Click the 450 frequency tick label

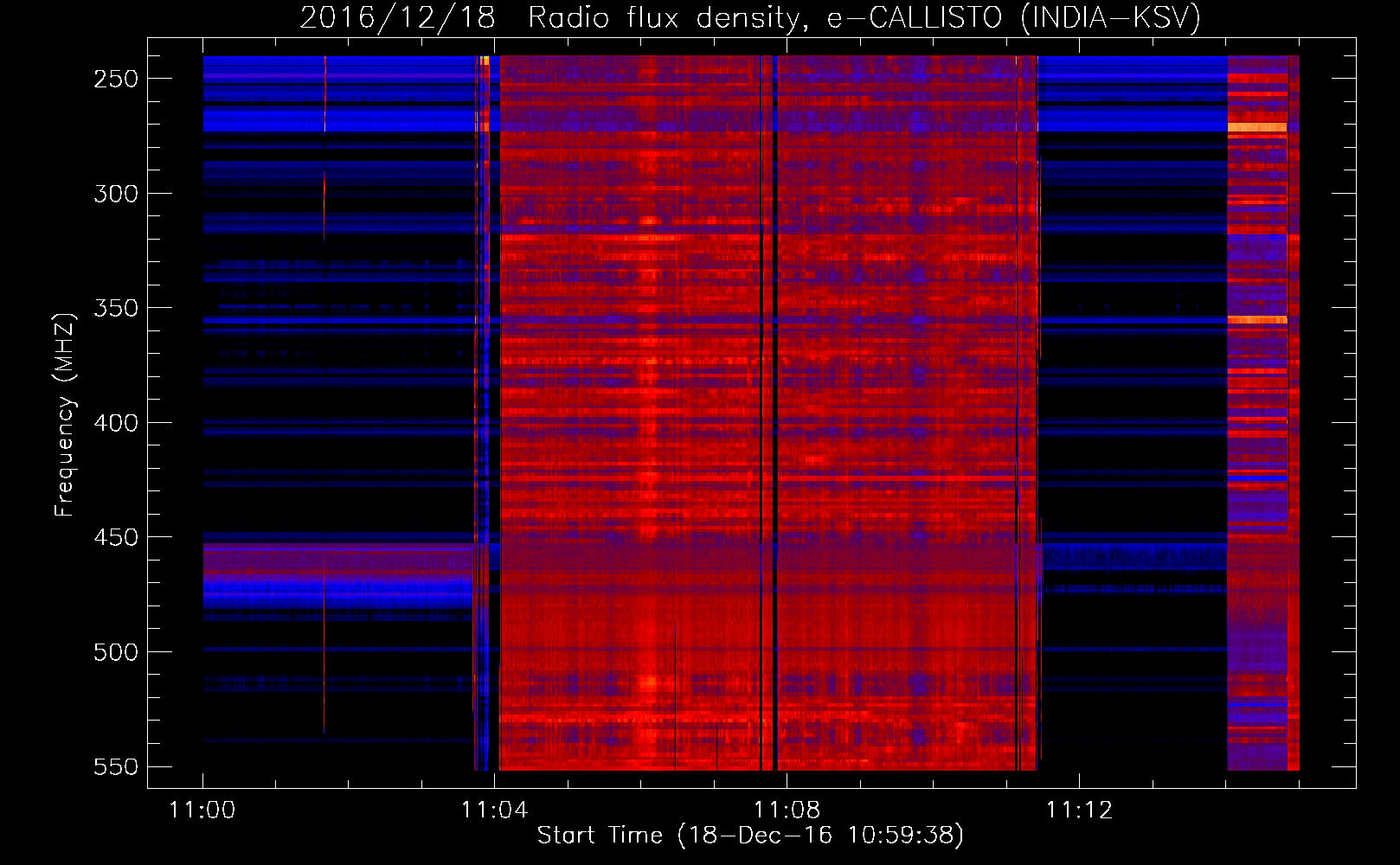[x=116, y=537]
